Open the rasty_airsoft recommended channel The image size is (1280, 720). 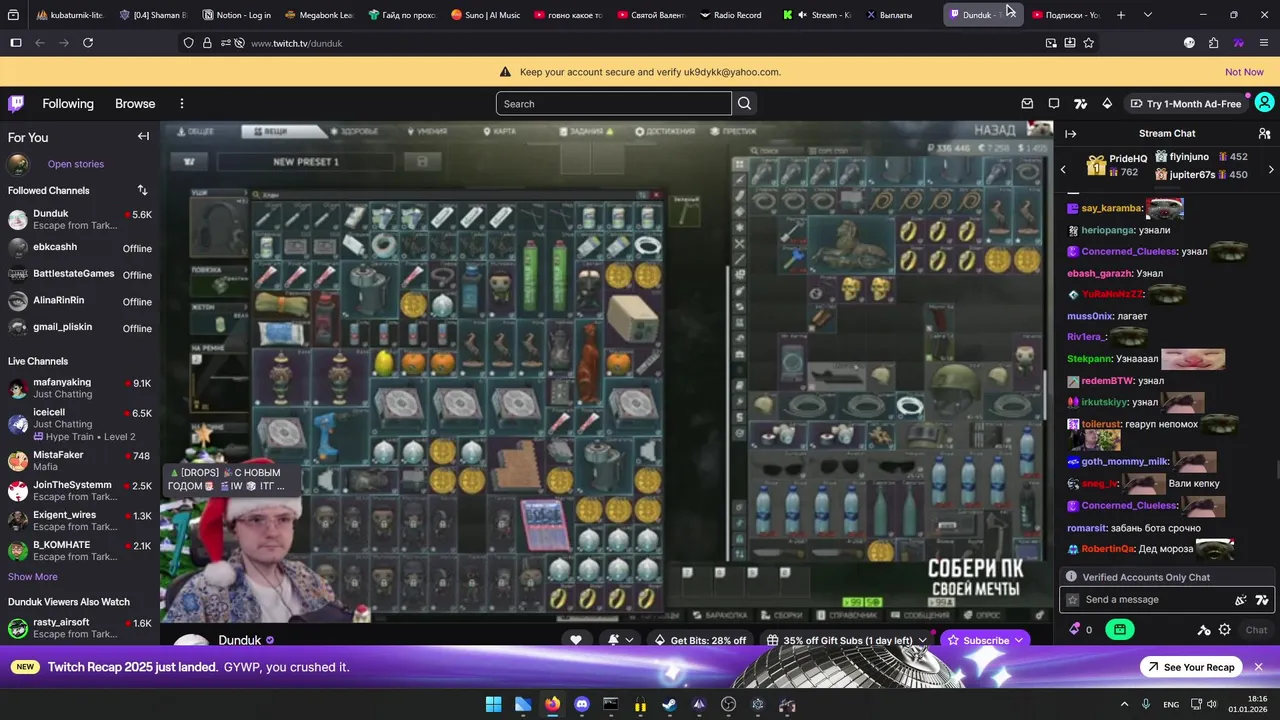(80, 628)
